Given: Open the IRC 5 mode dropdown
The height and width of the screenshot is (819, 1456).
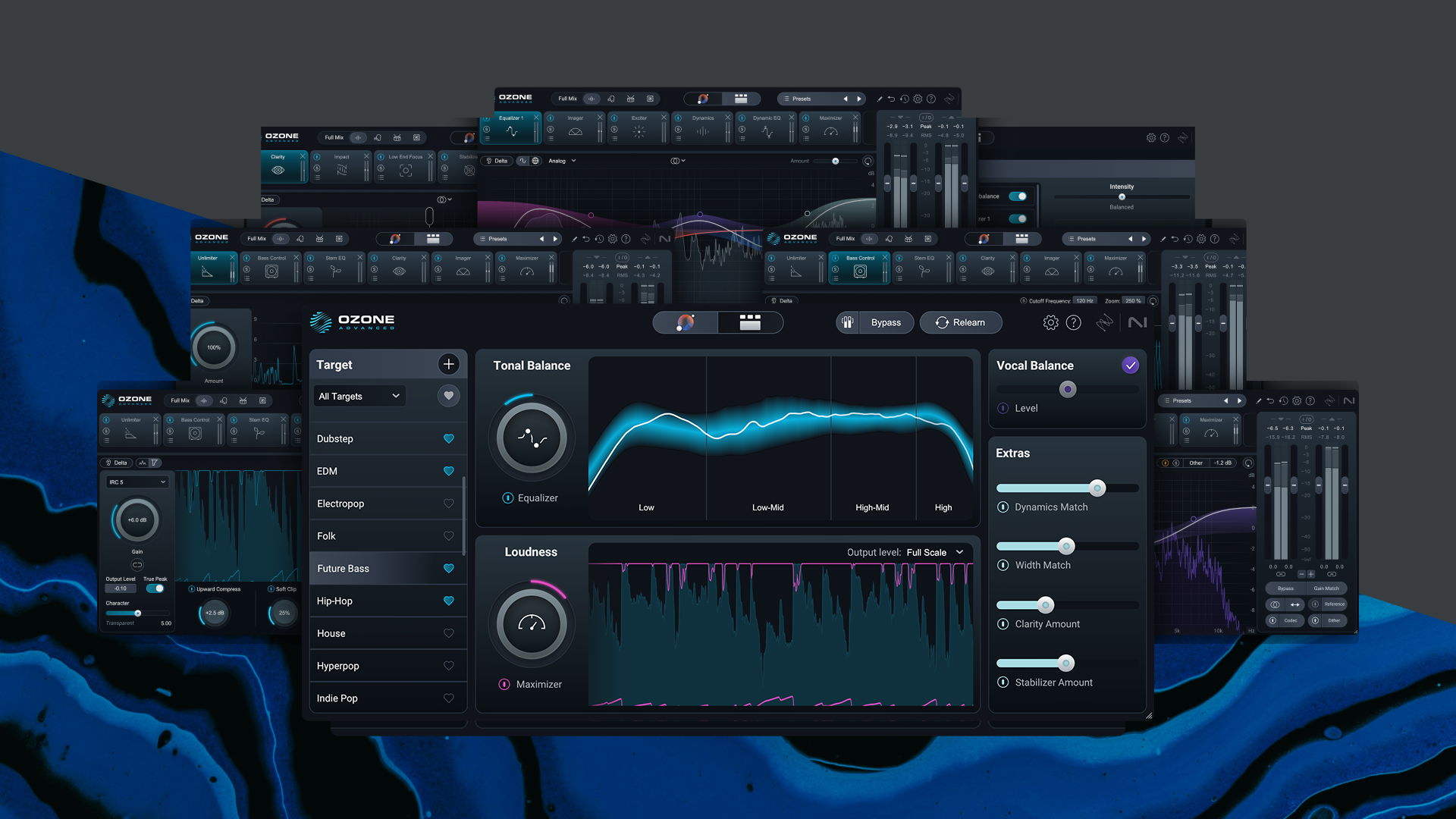Looking at the screenshot, I should pyautogui.click(x=137, y=482).
